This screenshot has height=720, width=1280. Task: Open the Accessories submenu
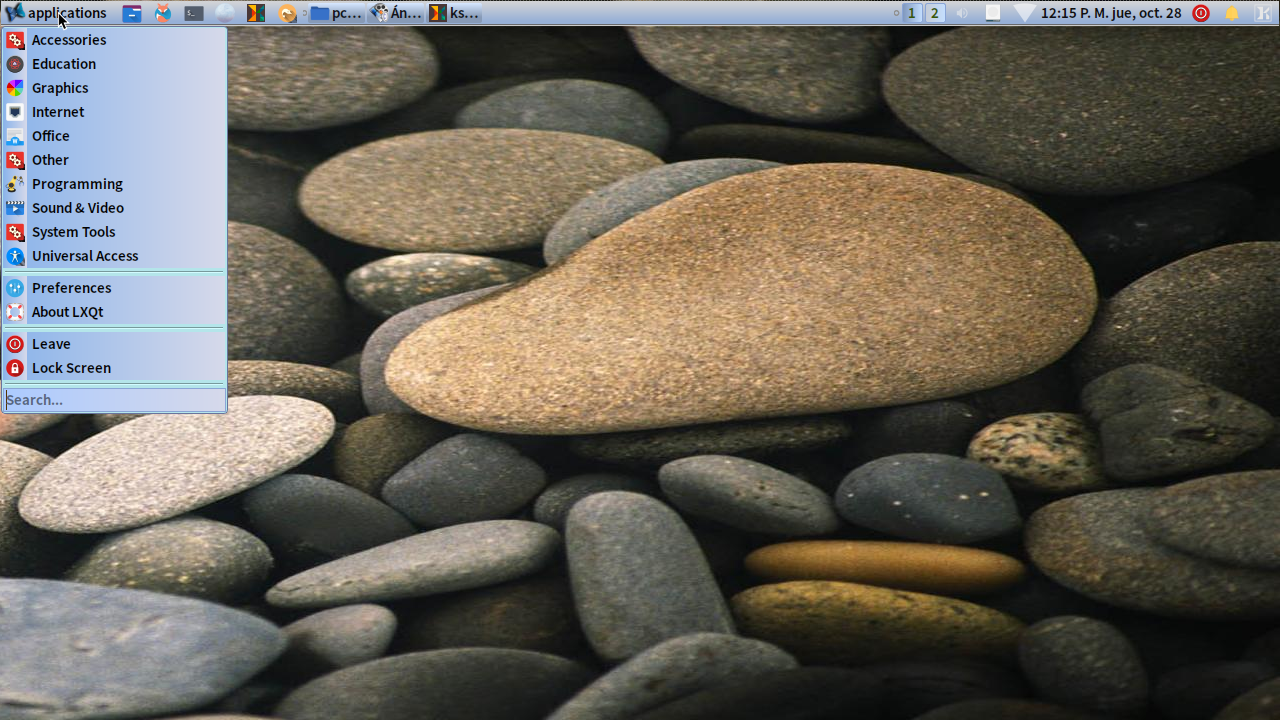114,40
